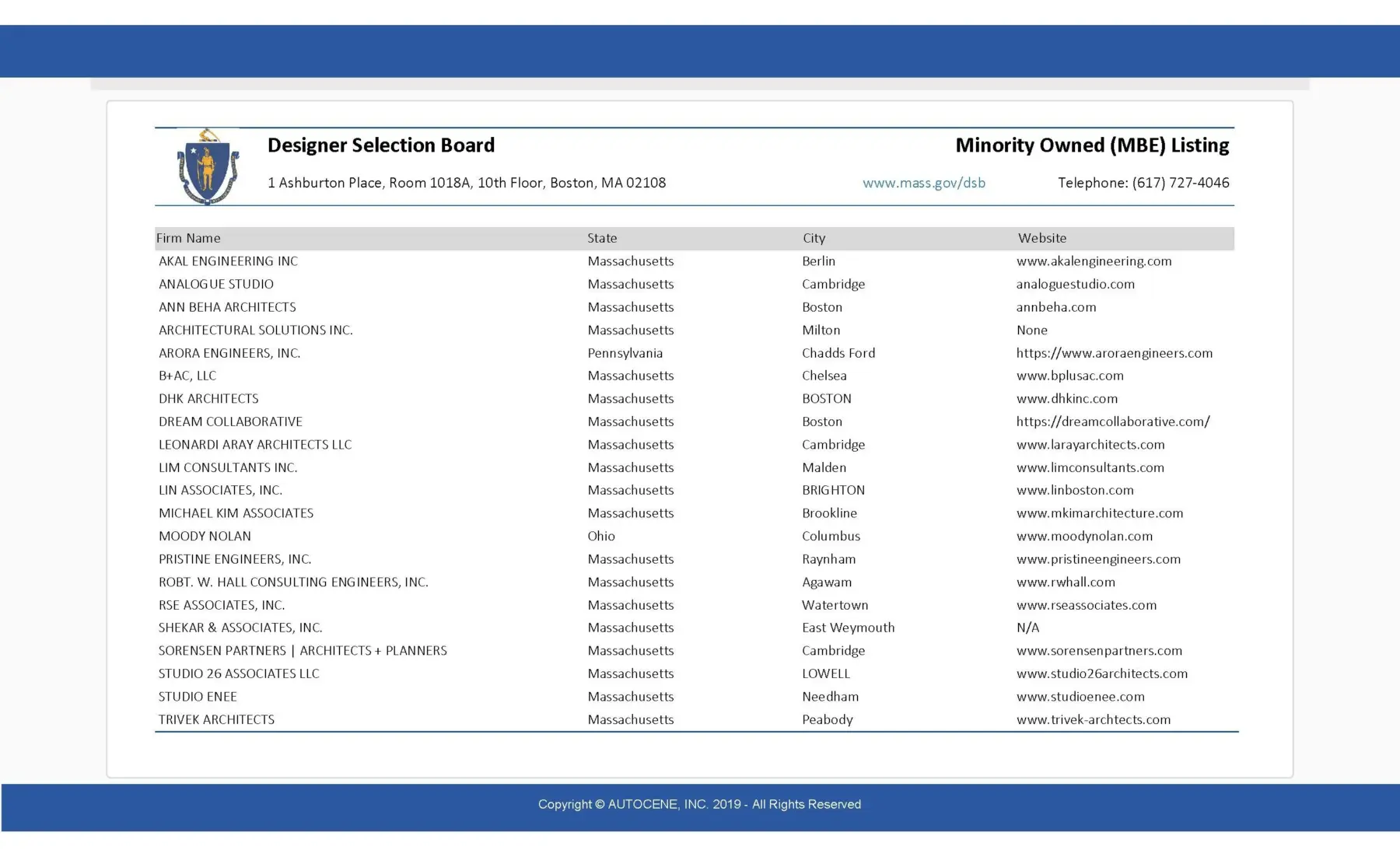The image size is (1400, 850).
Task: Select TRIVEK ARCHITECTS firm name
Action: 216,719
